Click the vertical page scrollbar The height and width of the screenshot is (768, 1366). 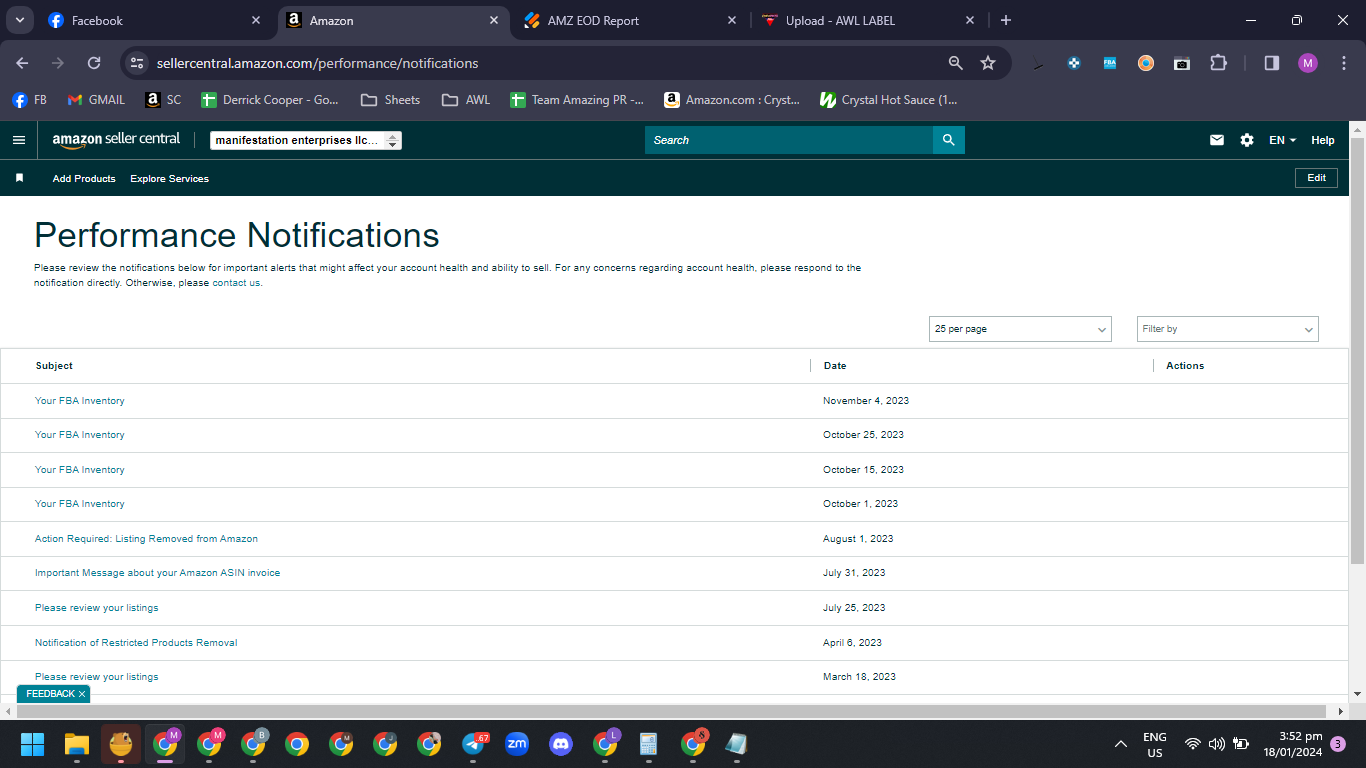(x=1357, y=350)
